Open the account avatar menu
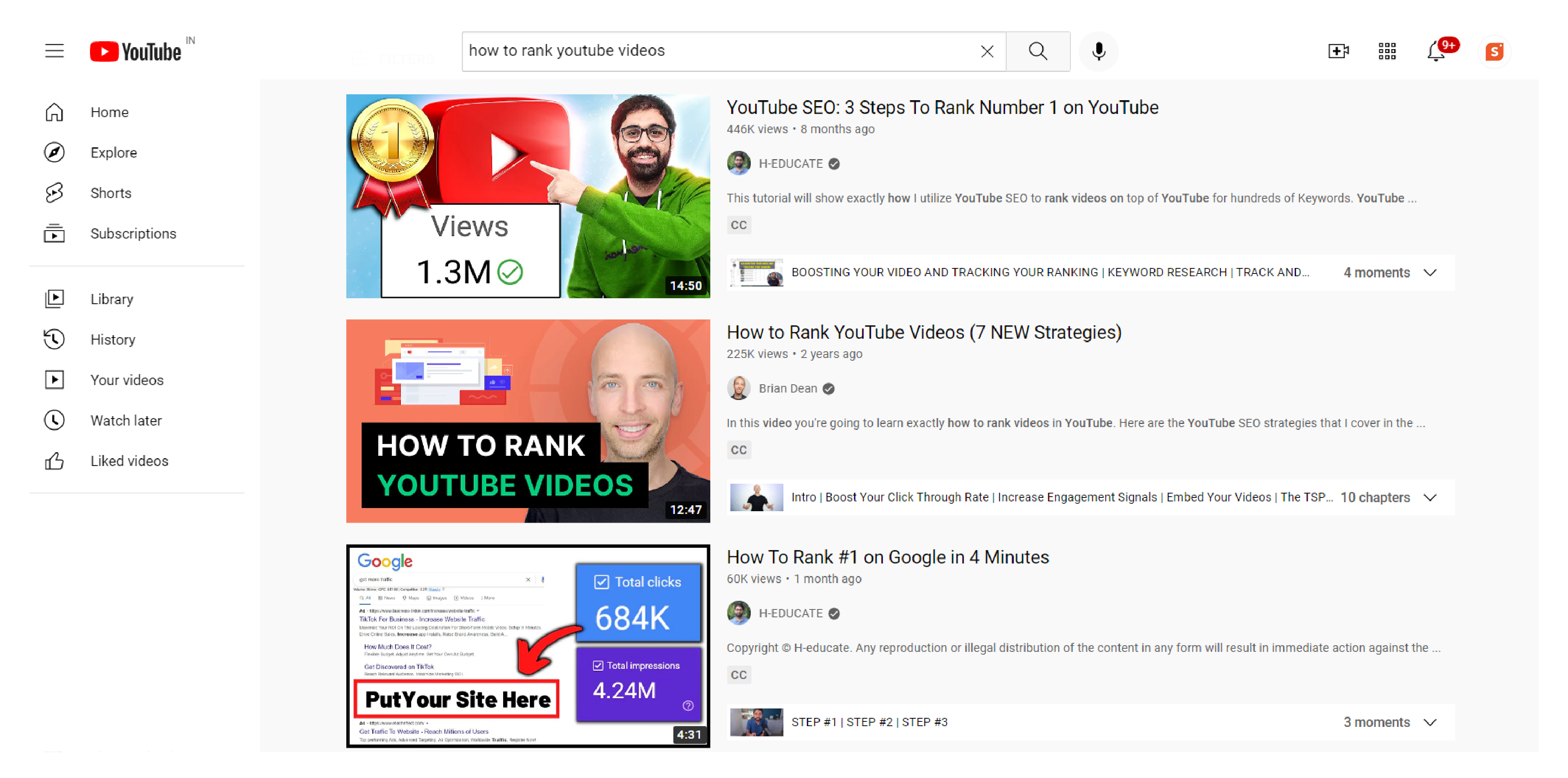 click(1494, 52)
